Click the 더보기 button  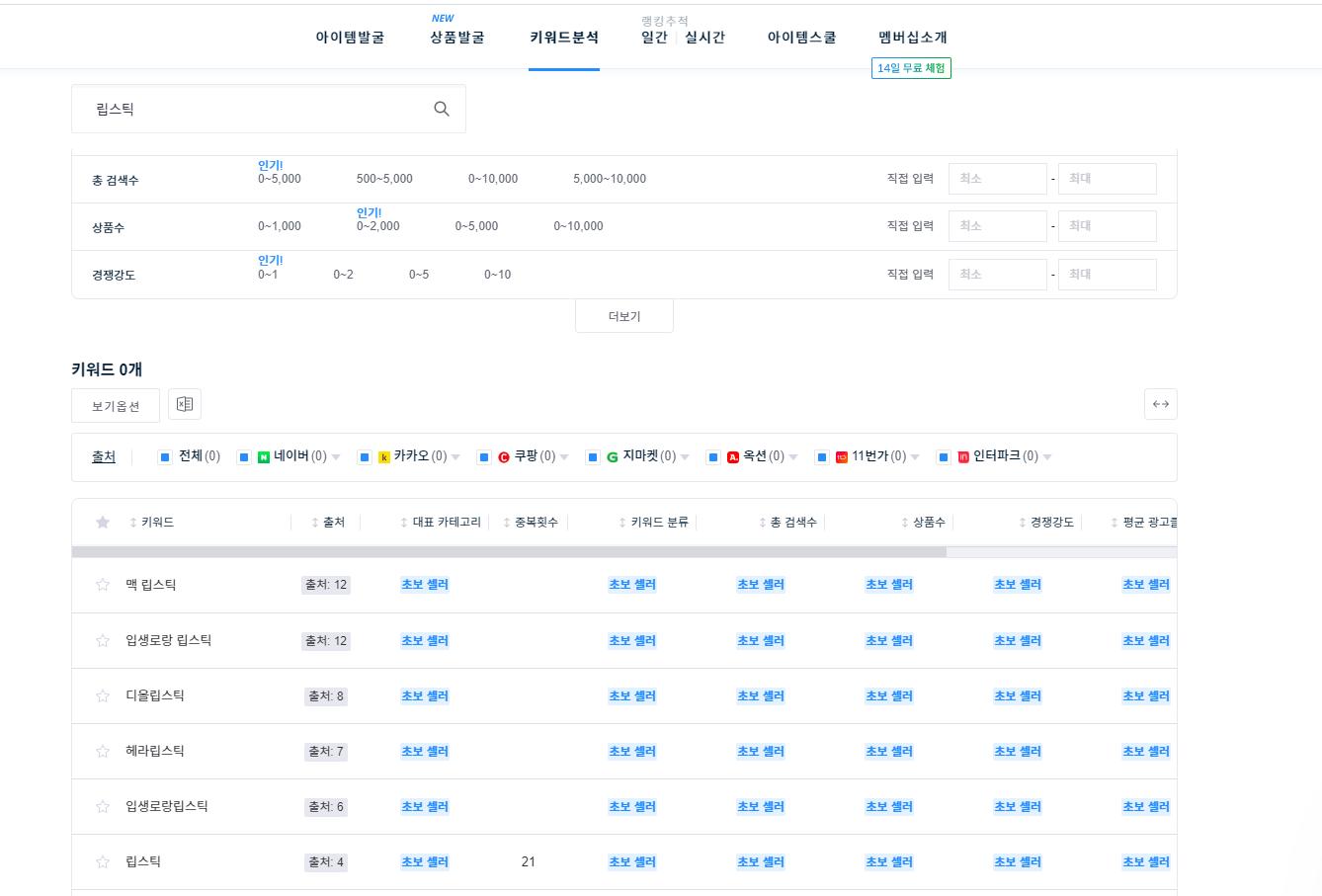[623, 315]
